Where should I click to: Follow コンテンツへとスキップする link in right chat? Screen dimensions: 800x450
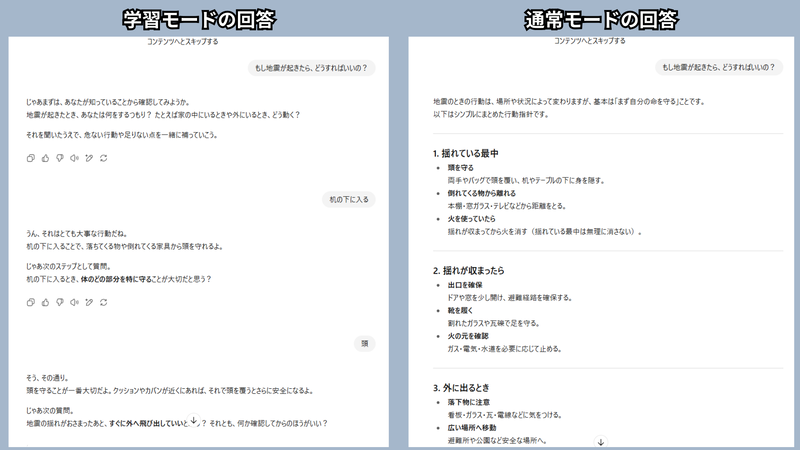click(590, 41)
